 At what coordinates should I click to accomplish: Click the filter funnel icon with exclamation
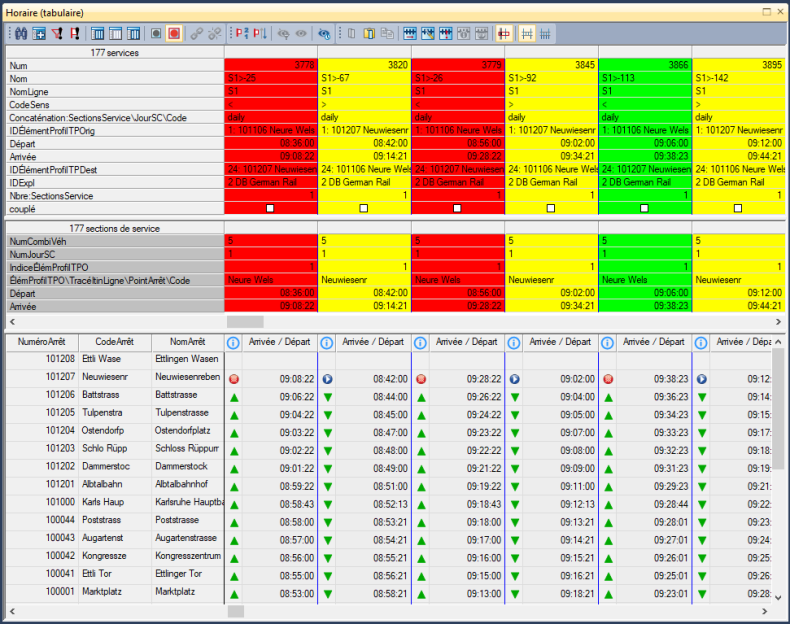pyautogui.click(x=57, y=33)
